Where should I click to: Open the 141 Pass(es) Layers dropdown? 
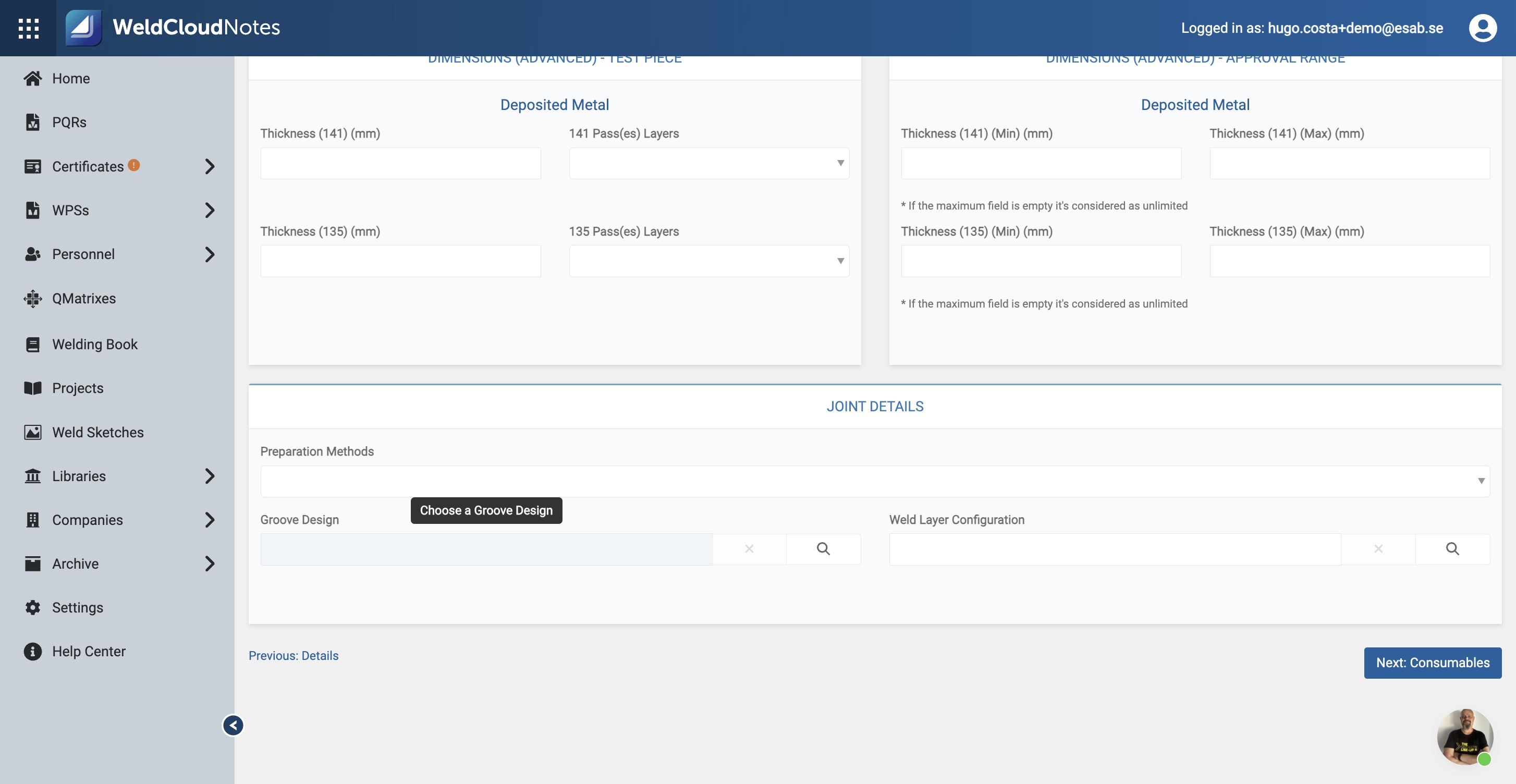click(708, 163)
